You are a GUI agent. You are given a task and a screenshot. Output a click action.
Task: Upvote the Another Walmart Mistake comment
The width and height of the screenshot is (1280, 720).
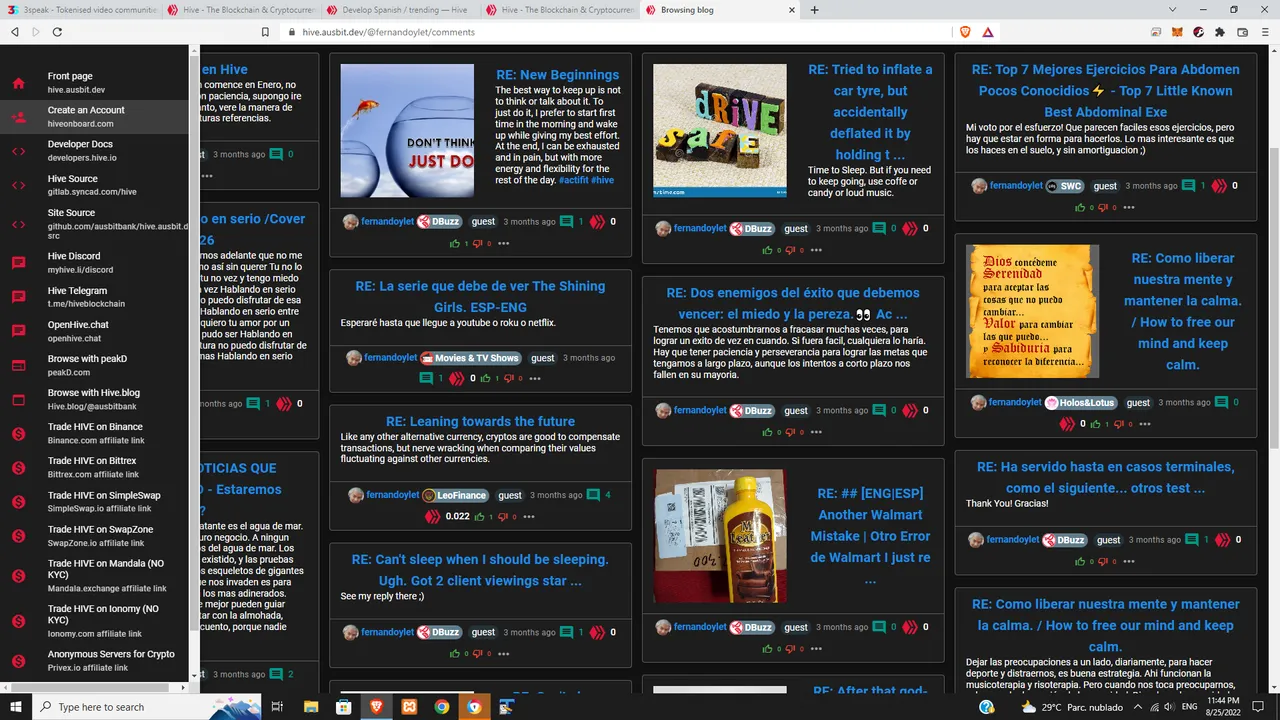pos(768,649)
